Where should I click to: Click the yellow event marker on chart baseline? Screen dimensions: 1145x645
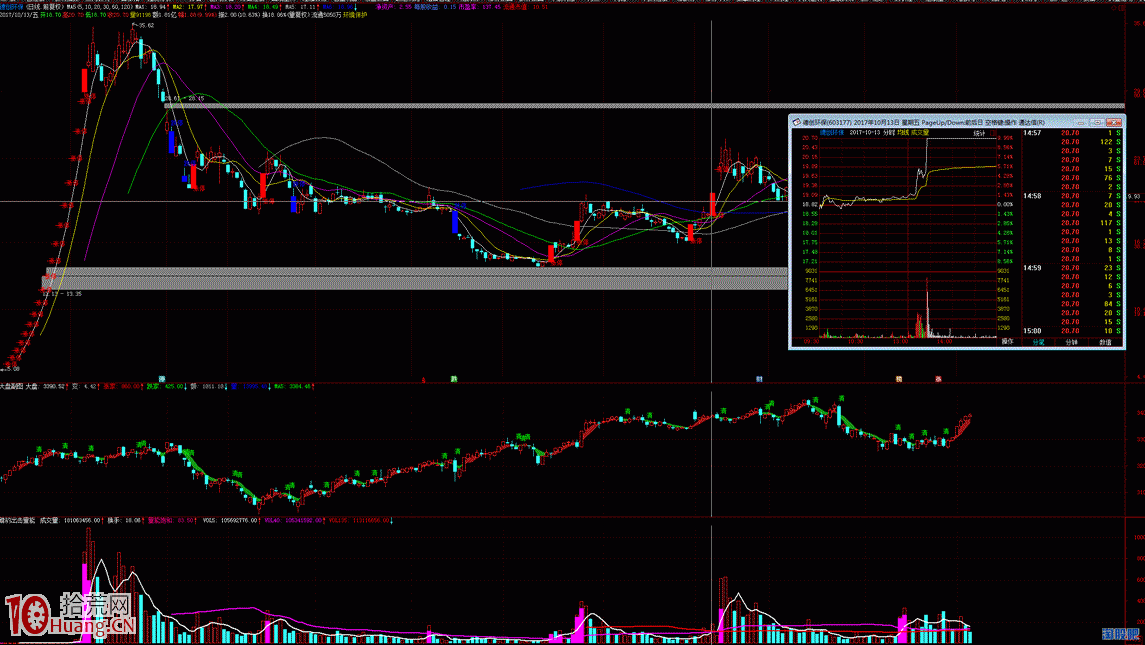click(899, 379)
